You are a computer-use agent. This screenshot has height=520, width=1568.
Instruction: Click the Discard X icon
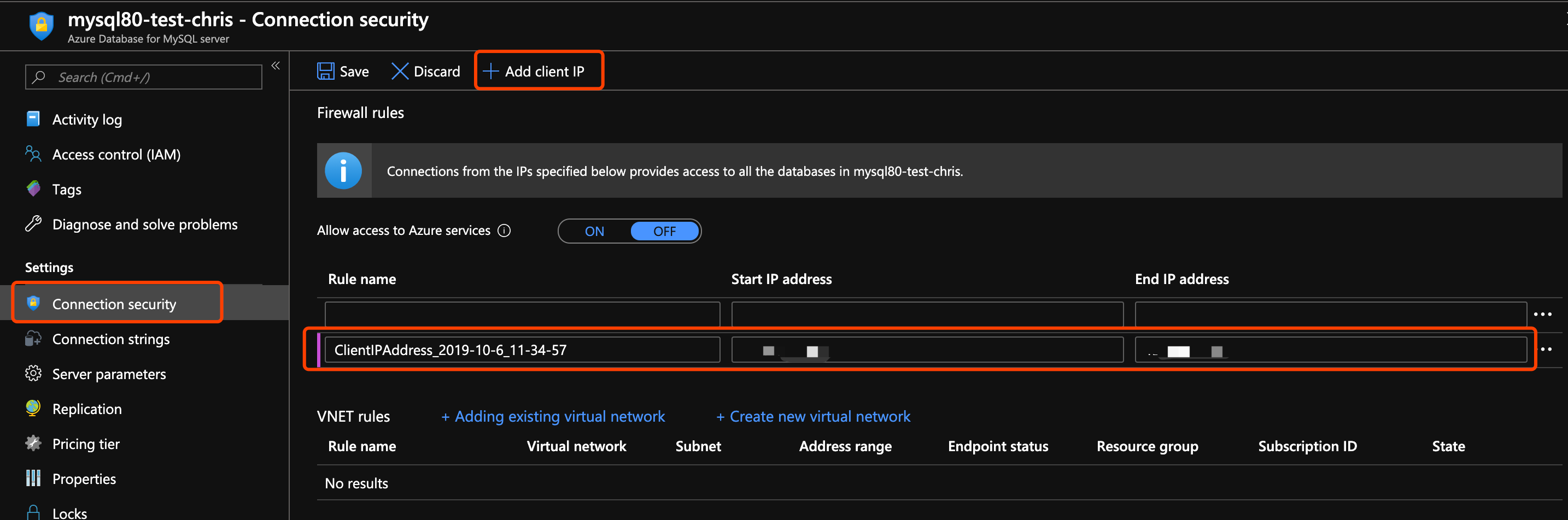coord(399,71)
